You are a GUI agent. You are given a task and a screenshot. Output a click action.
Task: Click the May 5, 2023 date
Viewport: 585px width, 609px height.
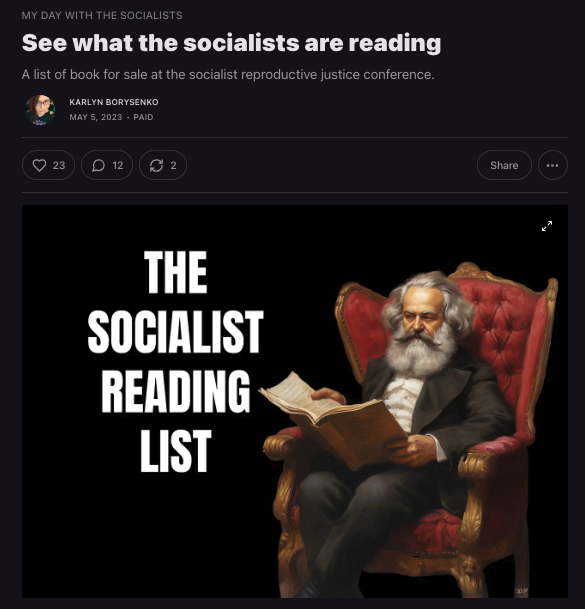(x=96, y=117)
